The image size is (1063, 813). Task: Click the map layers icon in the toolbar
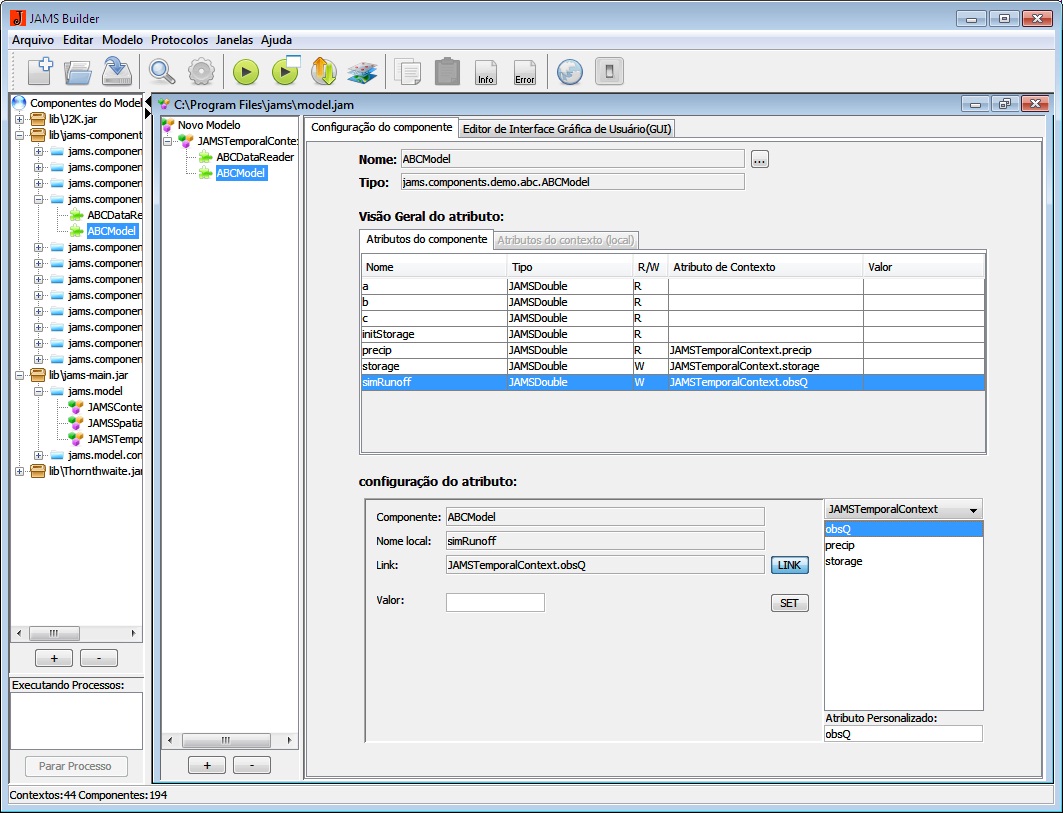[x=361, y=72]
